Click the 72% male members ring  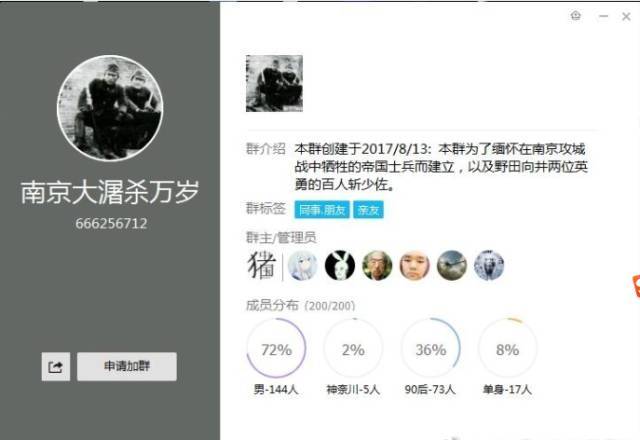pos(276,348)
